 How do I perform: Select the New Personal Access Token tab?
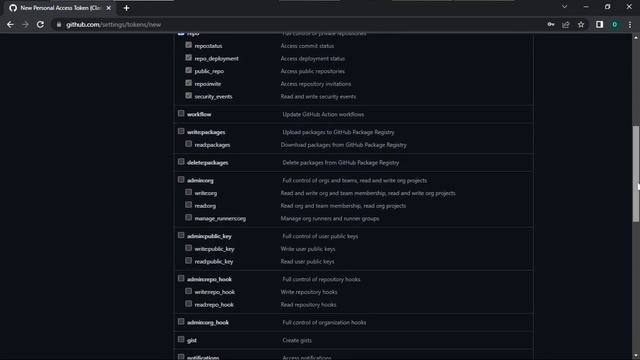coord(60,8)
